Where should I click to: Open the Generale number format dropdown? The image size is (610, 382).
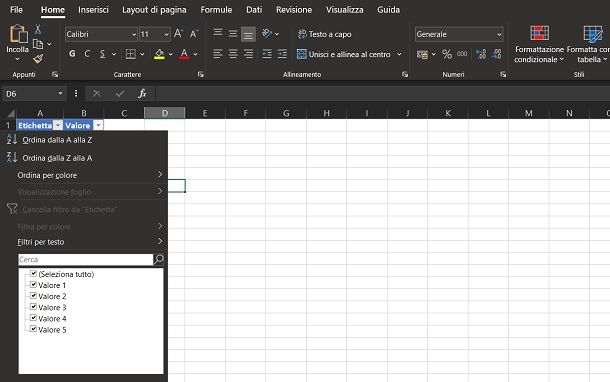[499, 34]
